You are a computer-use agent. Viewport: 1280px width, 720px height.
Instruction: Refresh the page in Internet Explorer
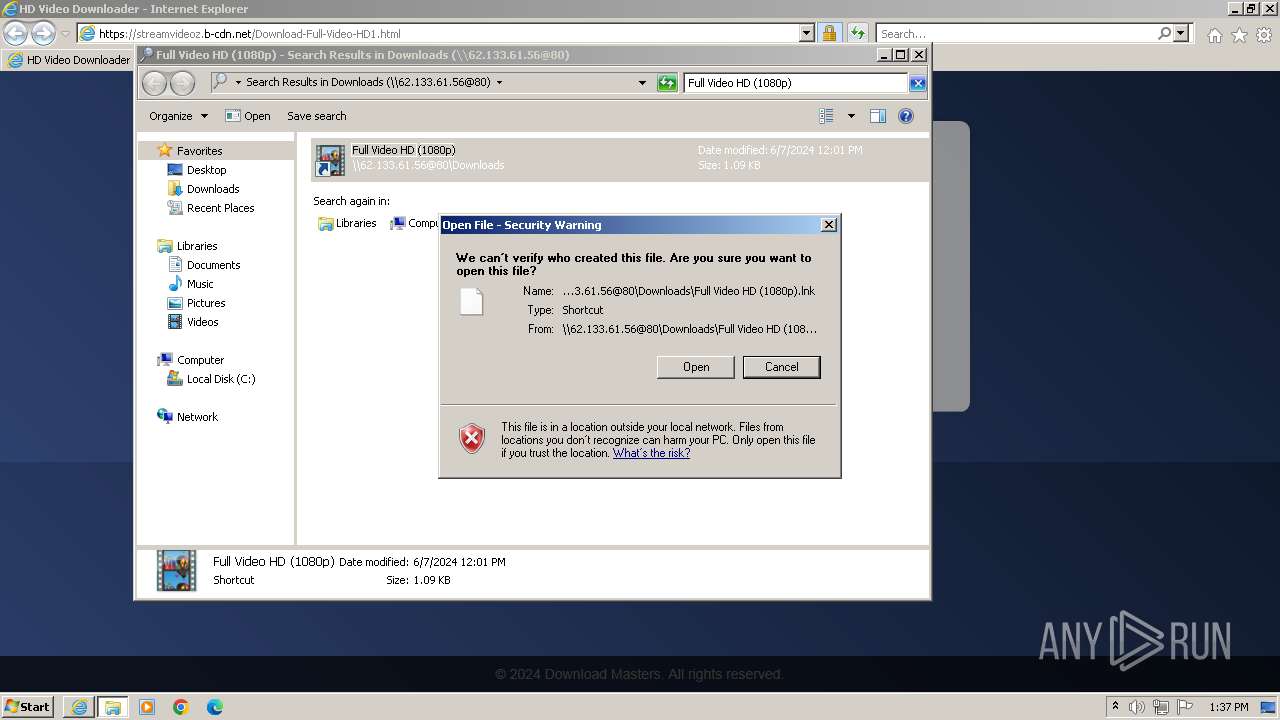(858, 33)
